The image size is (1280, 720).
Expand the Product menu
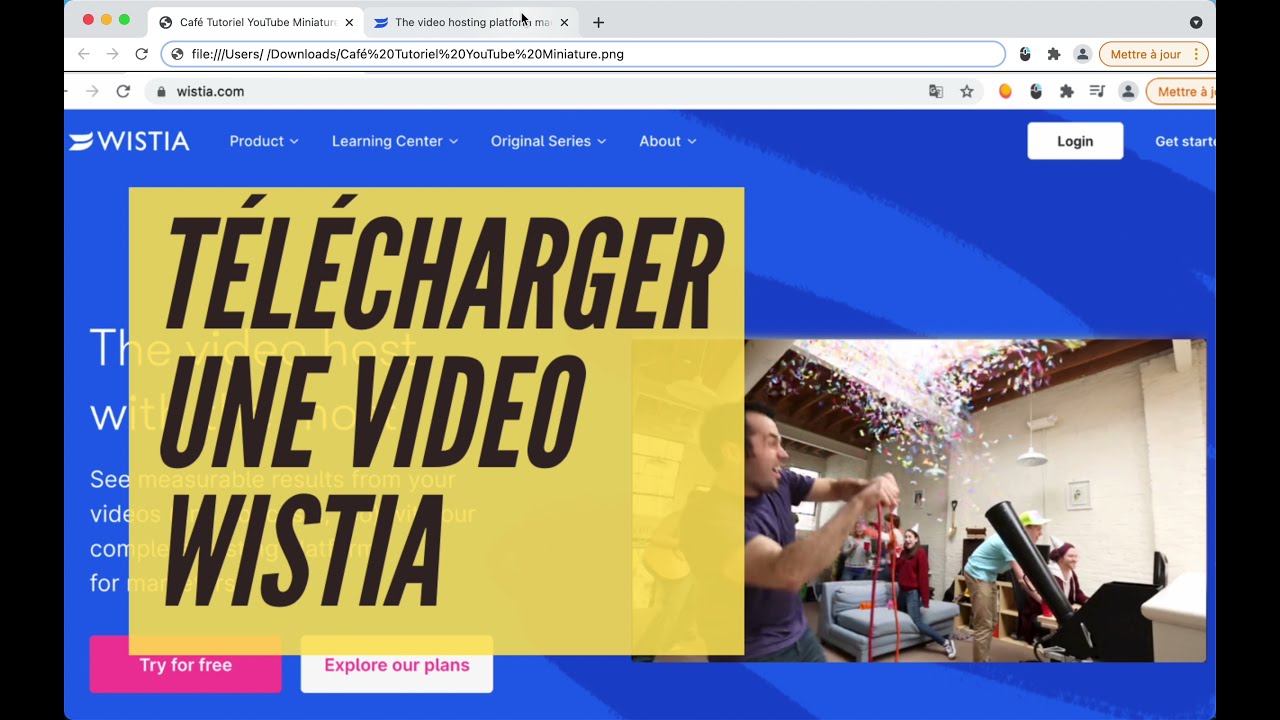pos(264,141)
